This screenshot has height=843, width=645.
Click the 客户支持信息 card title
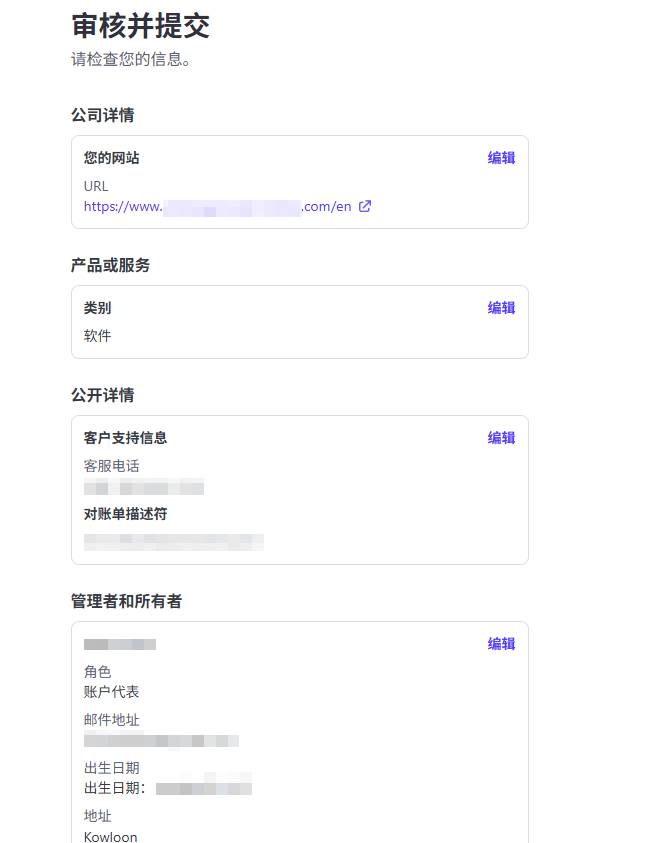125,438
